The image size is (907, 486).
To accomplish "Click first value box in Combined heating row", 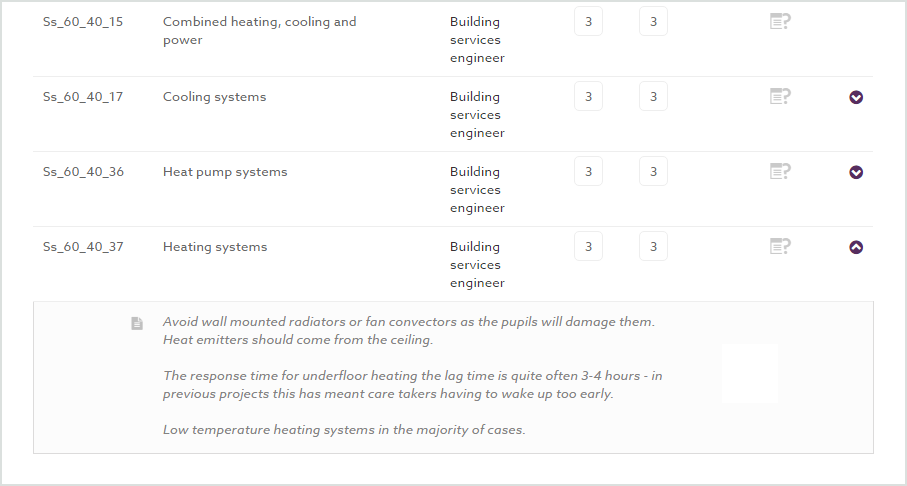I will pos(588,21).
